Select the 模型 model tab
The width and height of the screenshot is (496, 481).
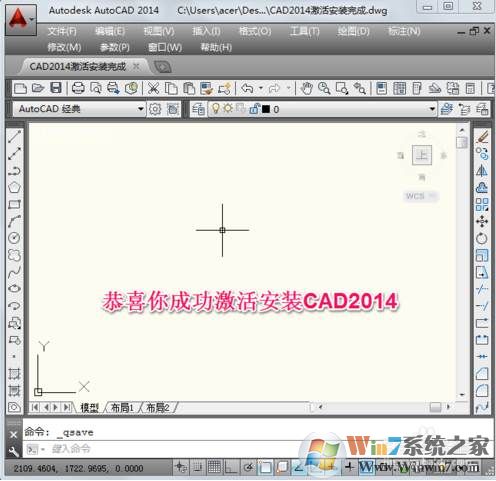tap(89, 408)
